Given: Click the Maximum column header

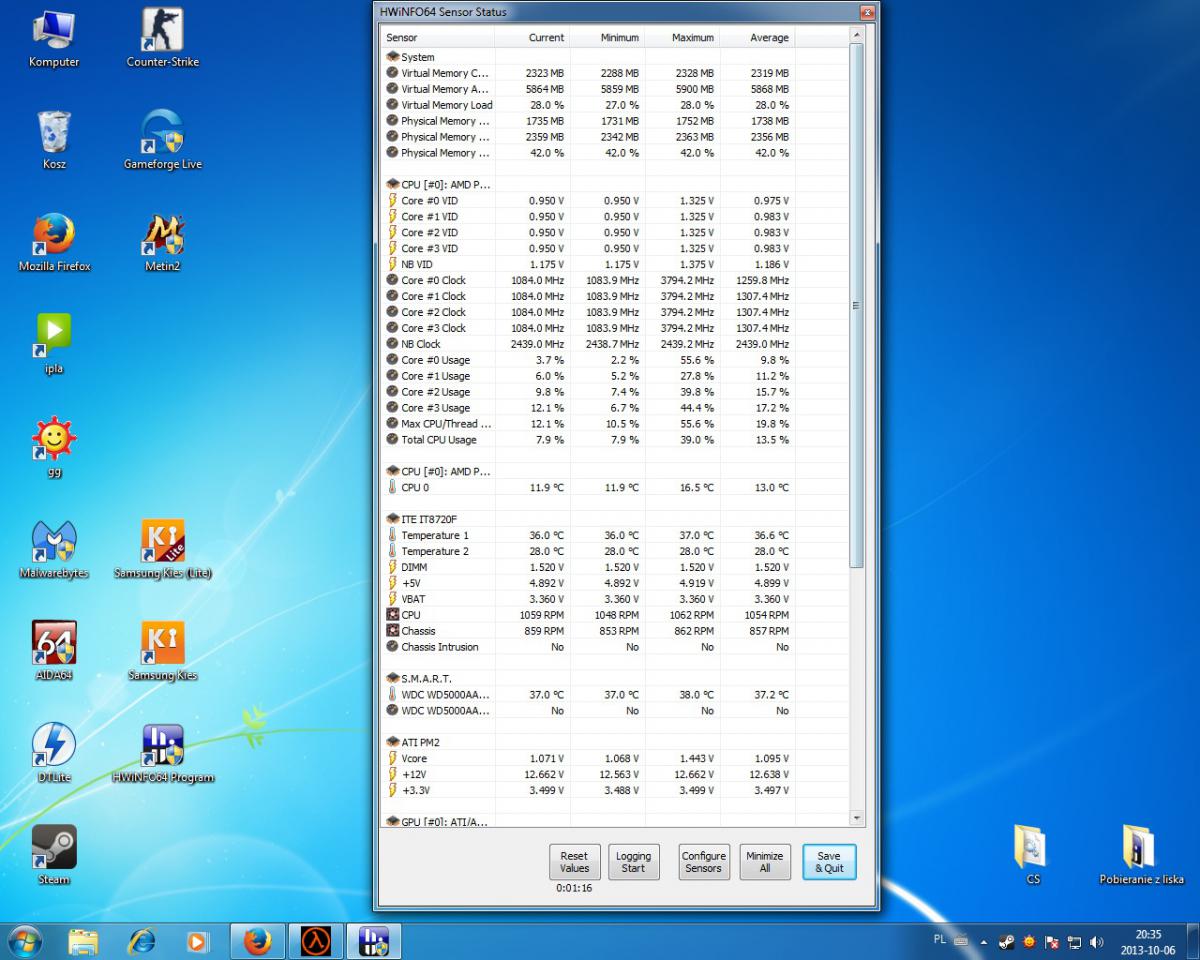Looking at the screenshot, I should tap(682, 37).
